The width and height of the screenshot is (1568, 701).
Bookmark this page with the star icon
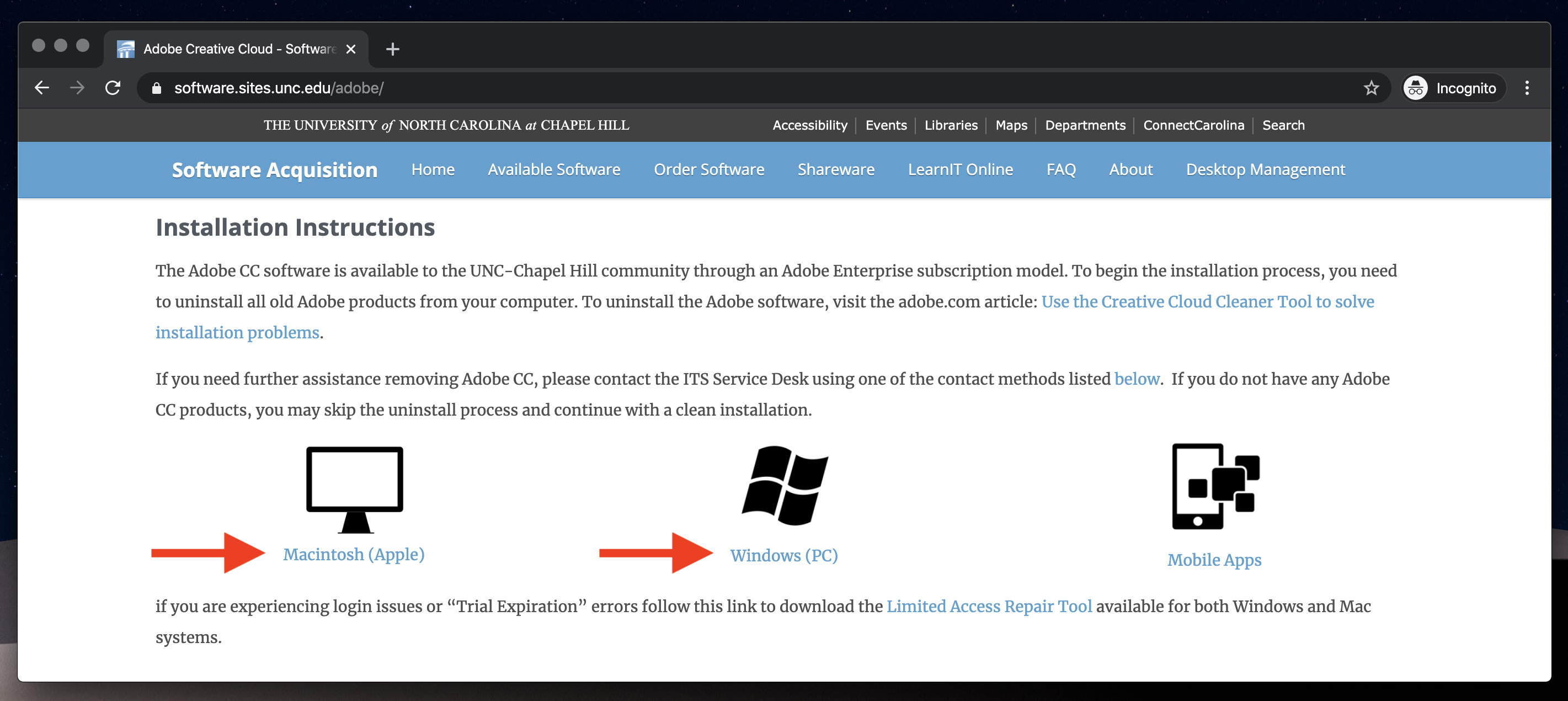[x=1371, y=88]
